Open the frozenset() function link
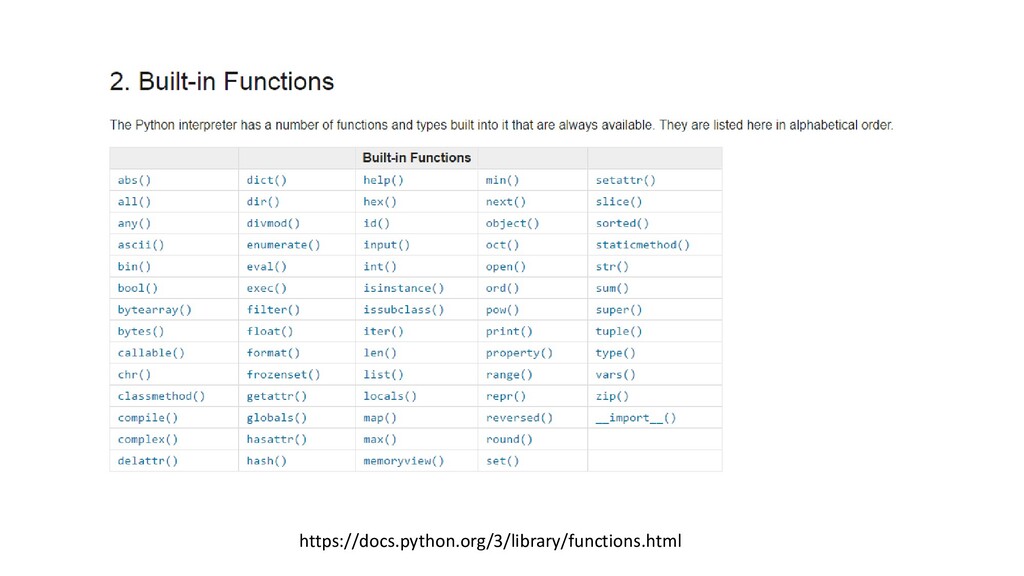This screenshot has height=576, width=1024. 283,375
